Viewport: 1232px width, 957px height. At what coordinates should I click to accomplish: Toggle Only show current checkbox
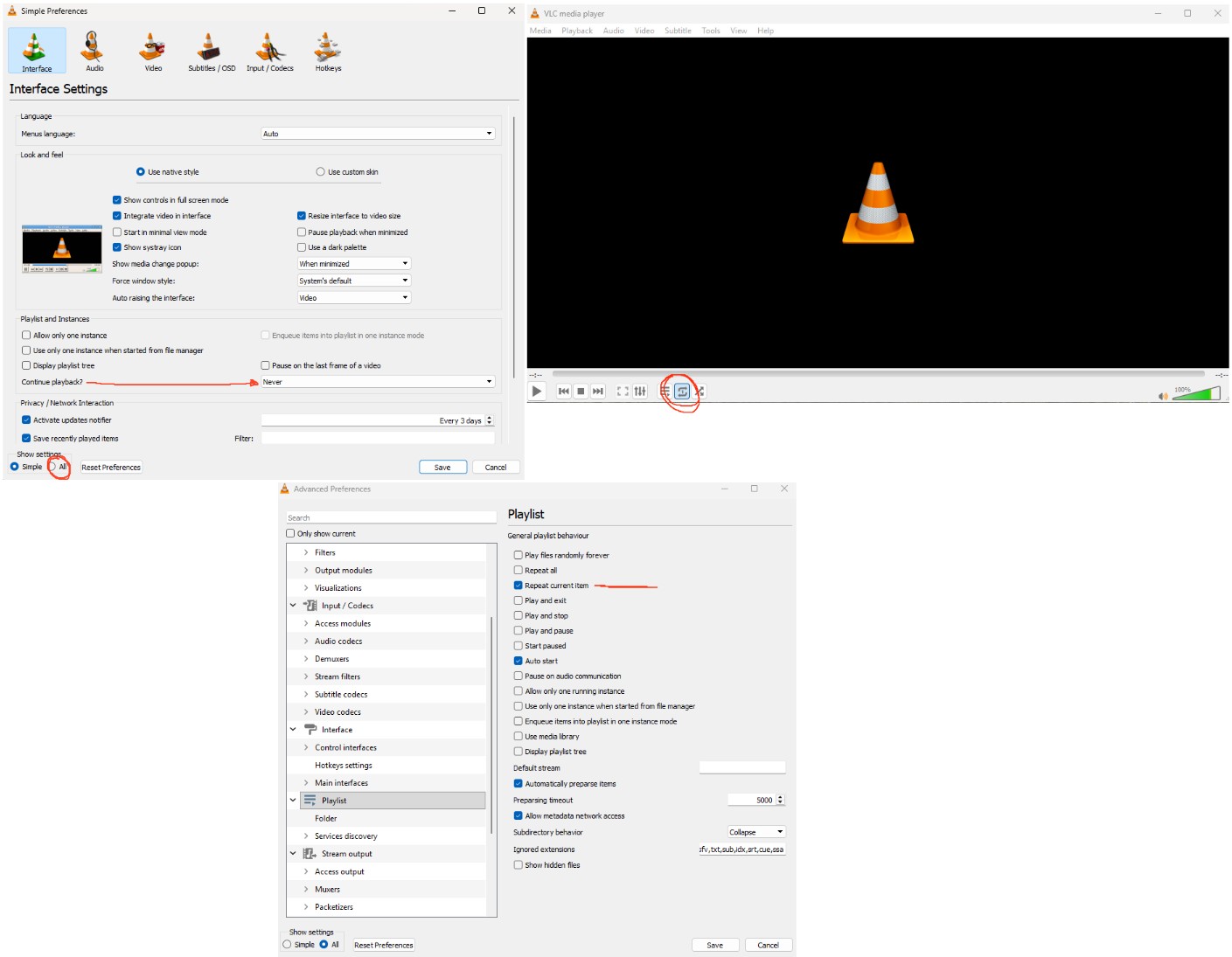[290, 534]
